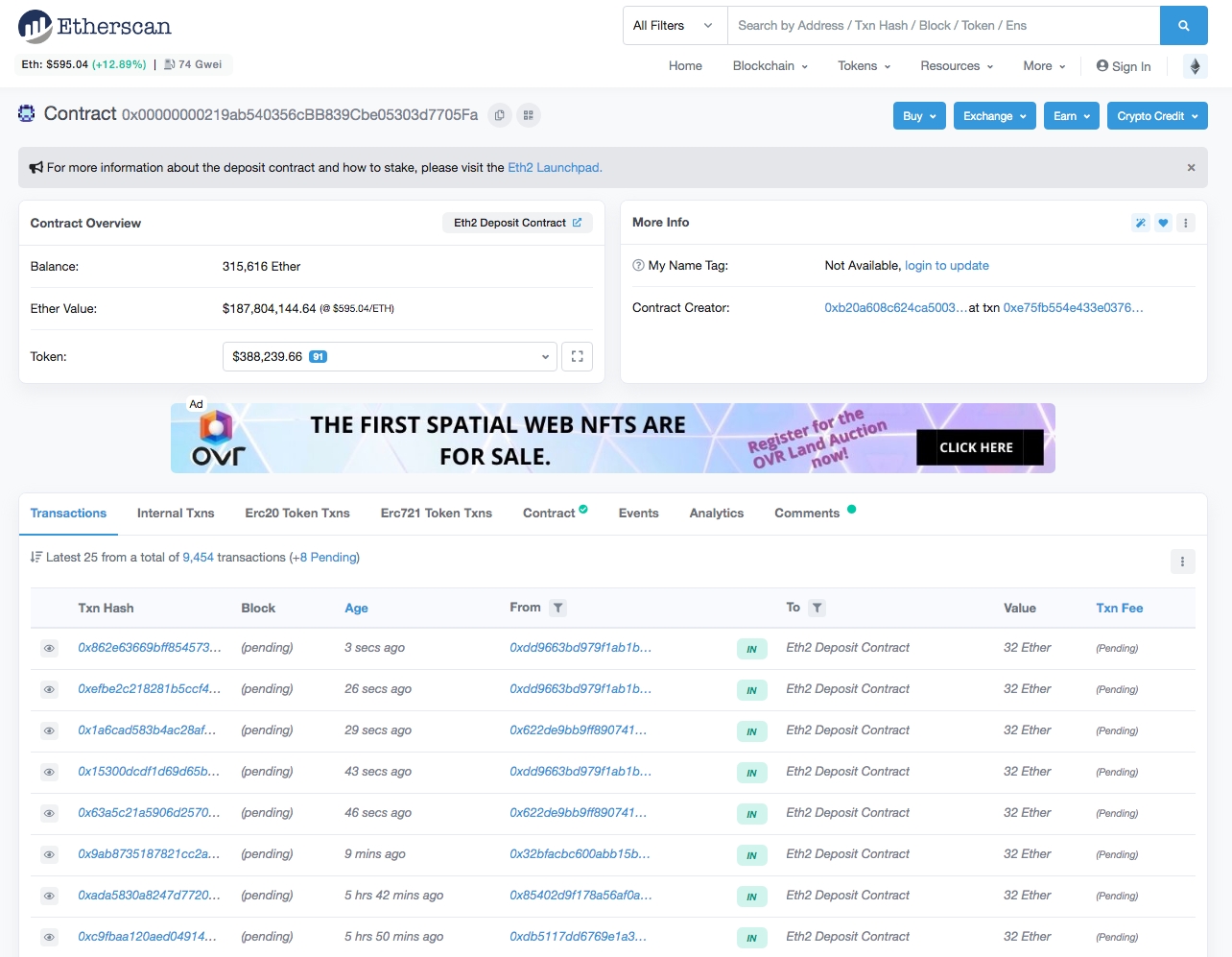1232x957 pixels.
Task: Open the Analytics tab
Action: (717, 514)
